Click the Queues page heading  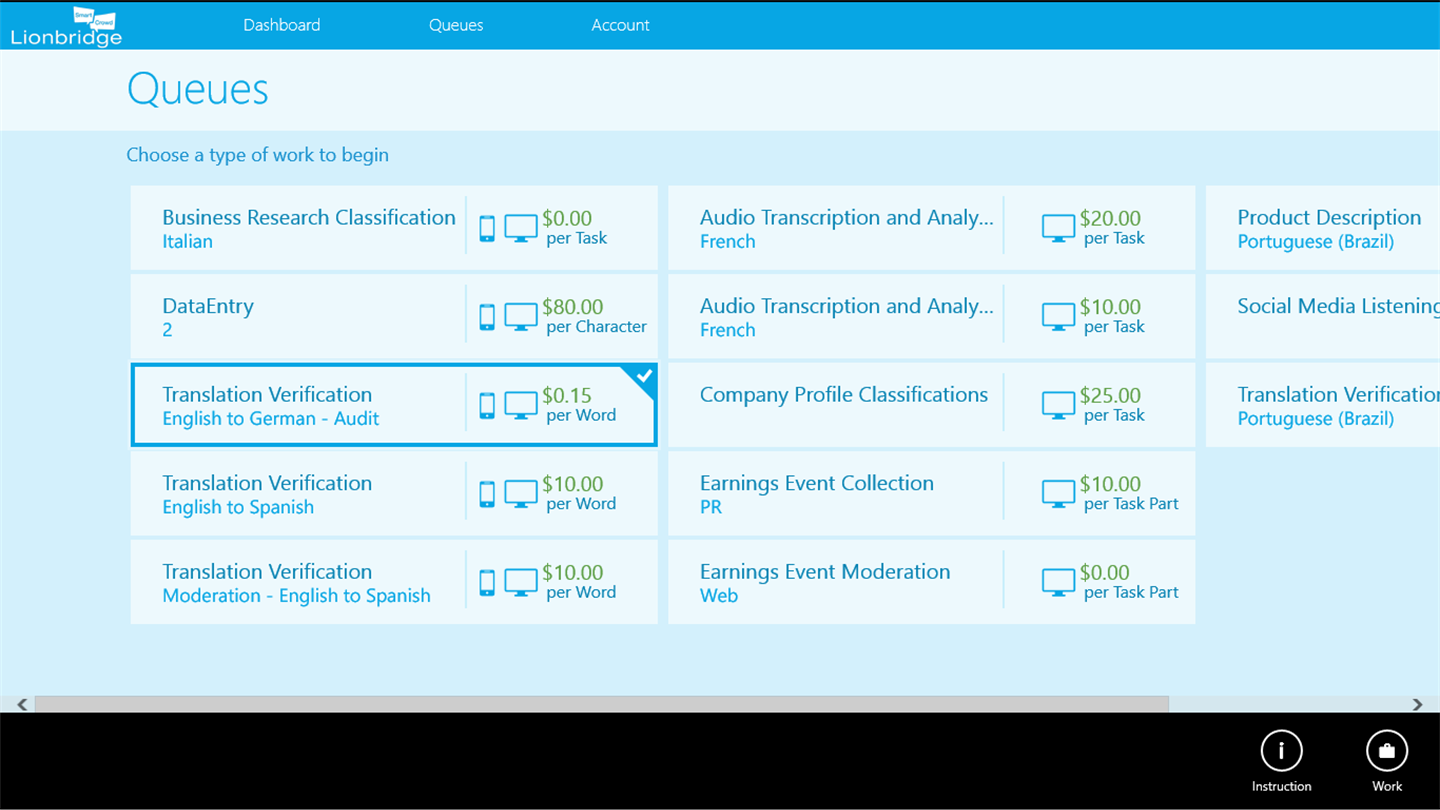click(x=198, y=90)
